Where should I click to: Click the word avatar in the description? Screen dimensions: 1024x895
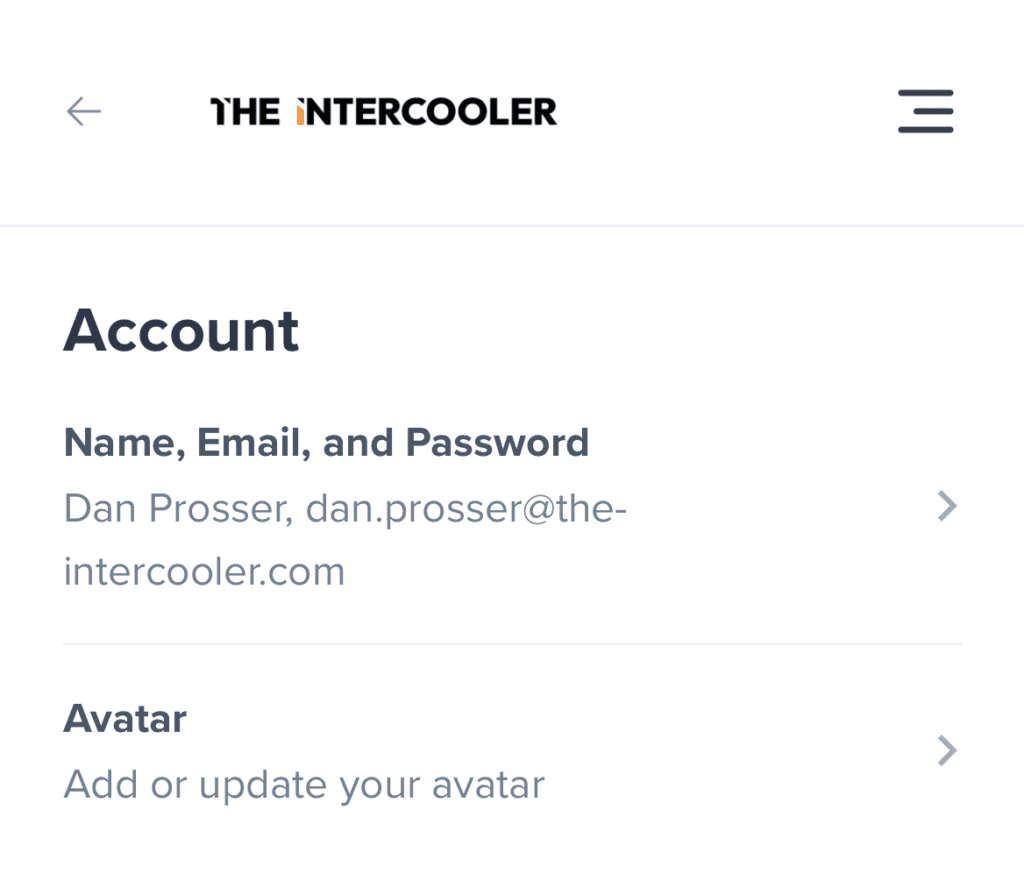488,785
